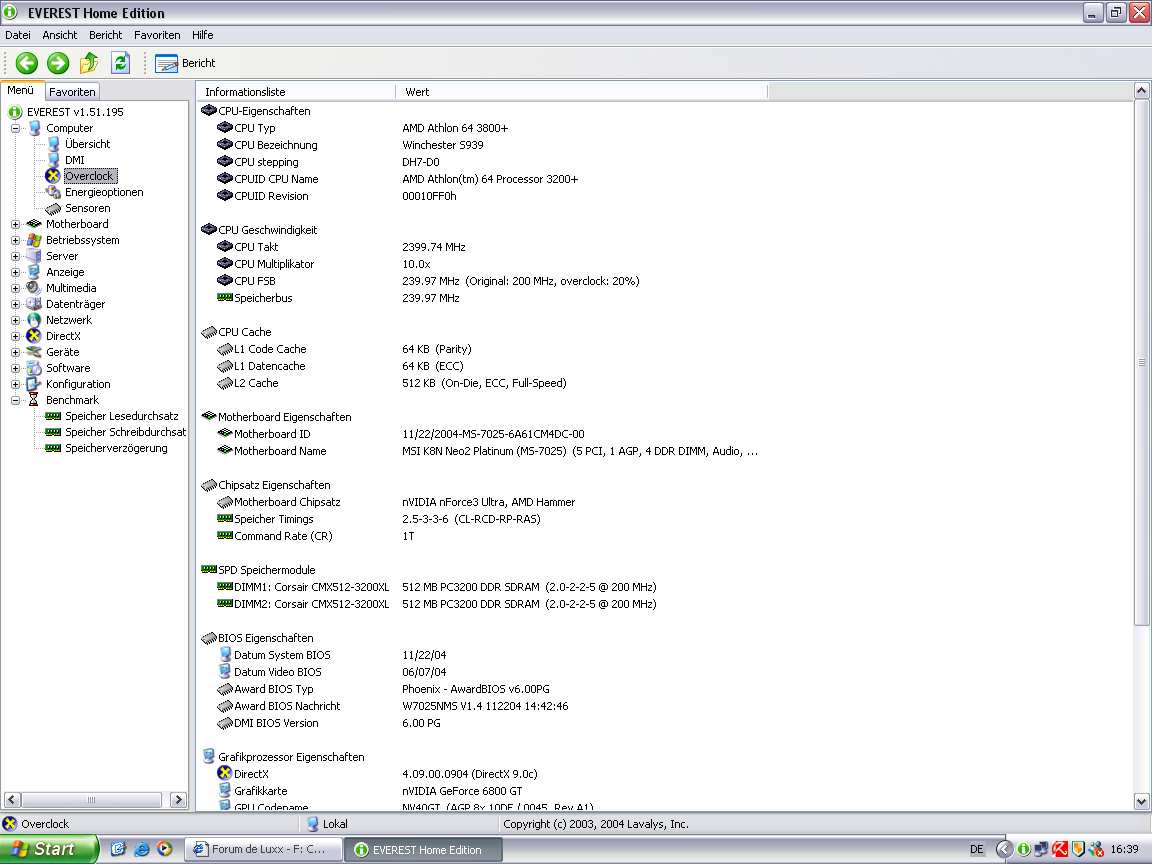Click the Software icon in the tree
Viewport: 1152px width, 864px height.
34,368
